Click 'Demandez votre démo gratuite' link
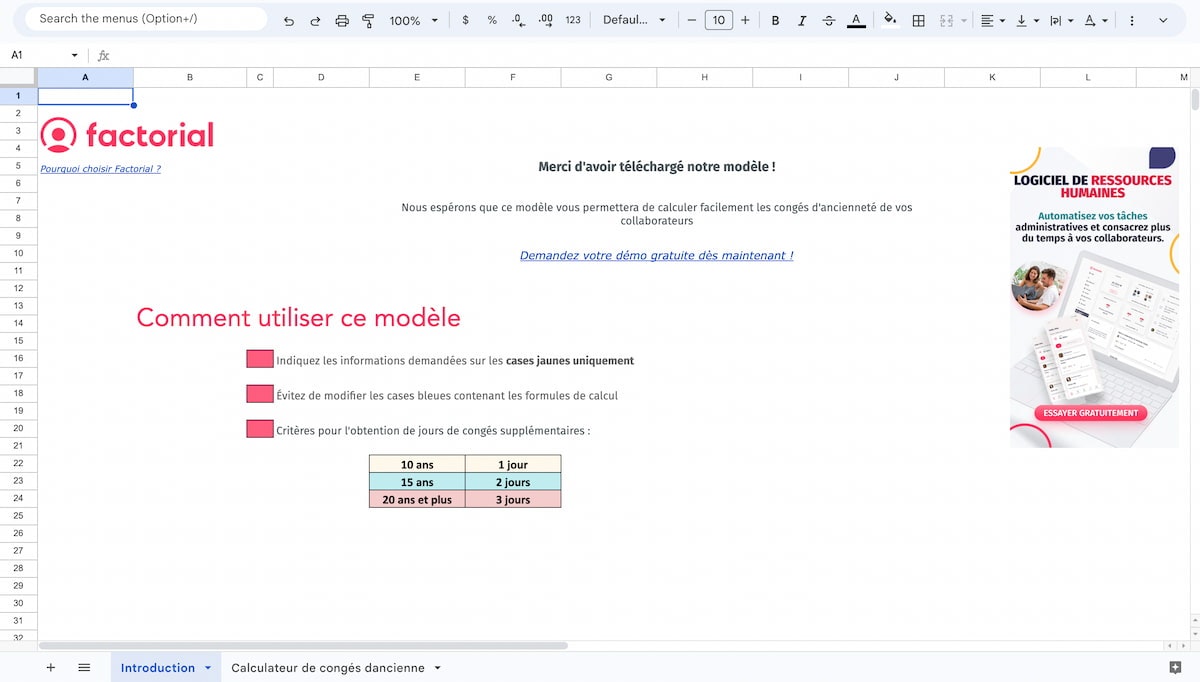Screen dimensions: 1200x682 [x=656, y=256]
